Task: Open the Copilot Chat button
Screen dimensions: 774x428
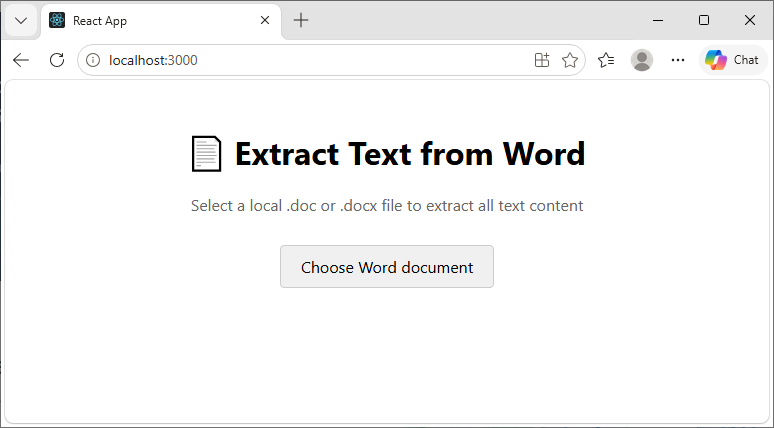Action: [x=733, y=60]
